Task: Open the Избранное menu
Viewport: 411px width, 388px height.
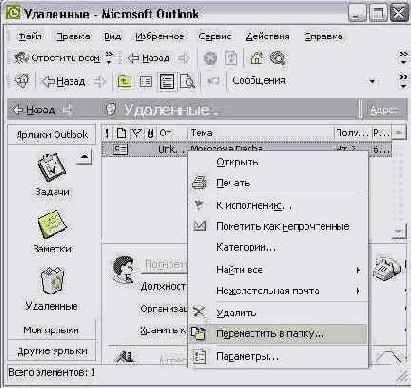Action: pyautogui.click(x=160, y=36)
